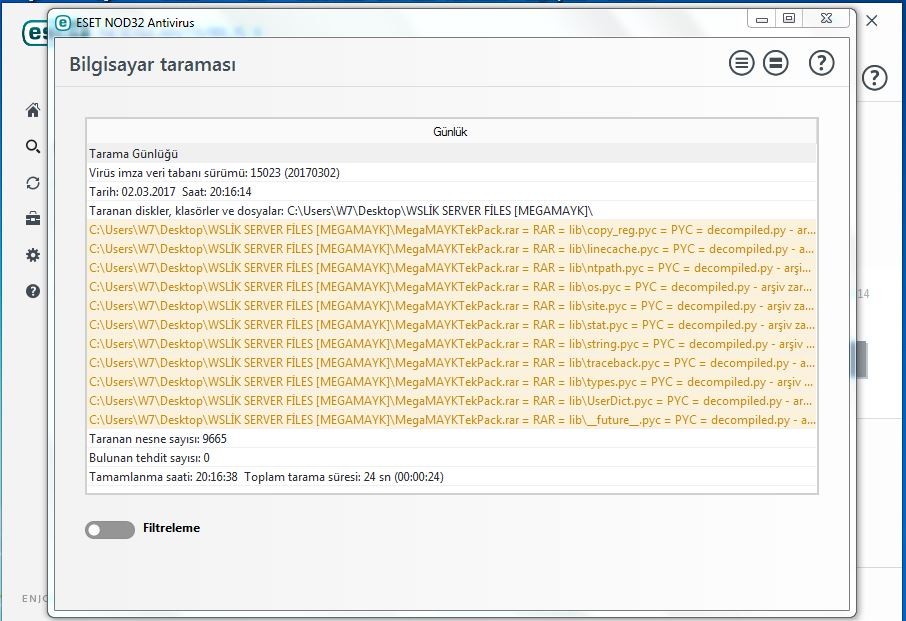Image resolution: width=906 pixels, height=621 pixels.
Task: Select the Tamamlanma saati 20:16:38 row
Action: point(452,477)
